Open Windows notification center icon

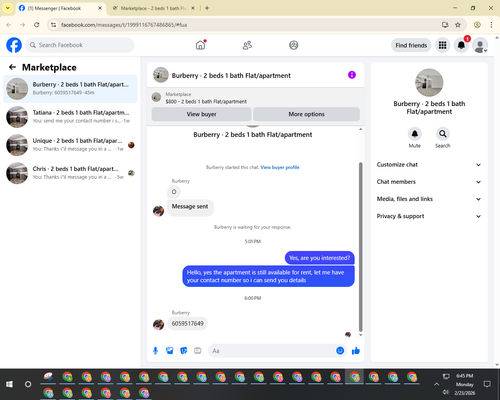click(487, 384)
